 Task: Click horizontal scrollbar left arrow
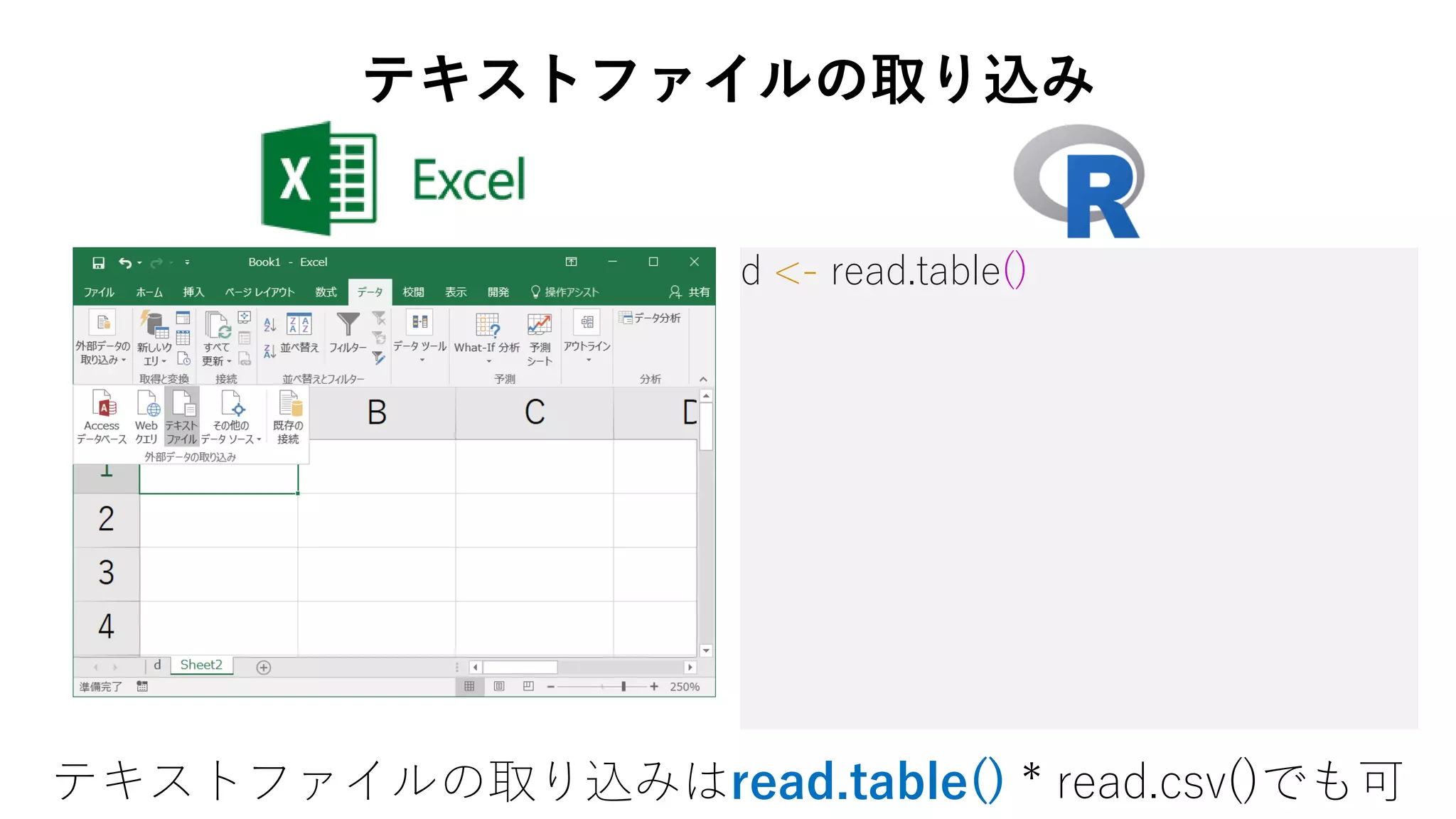pyautogui.click(x=475, y=668)
